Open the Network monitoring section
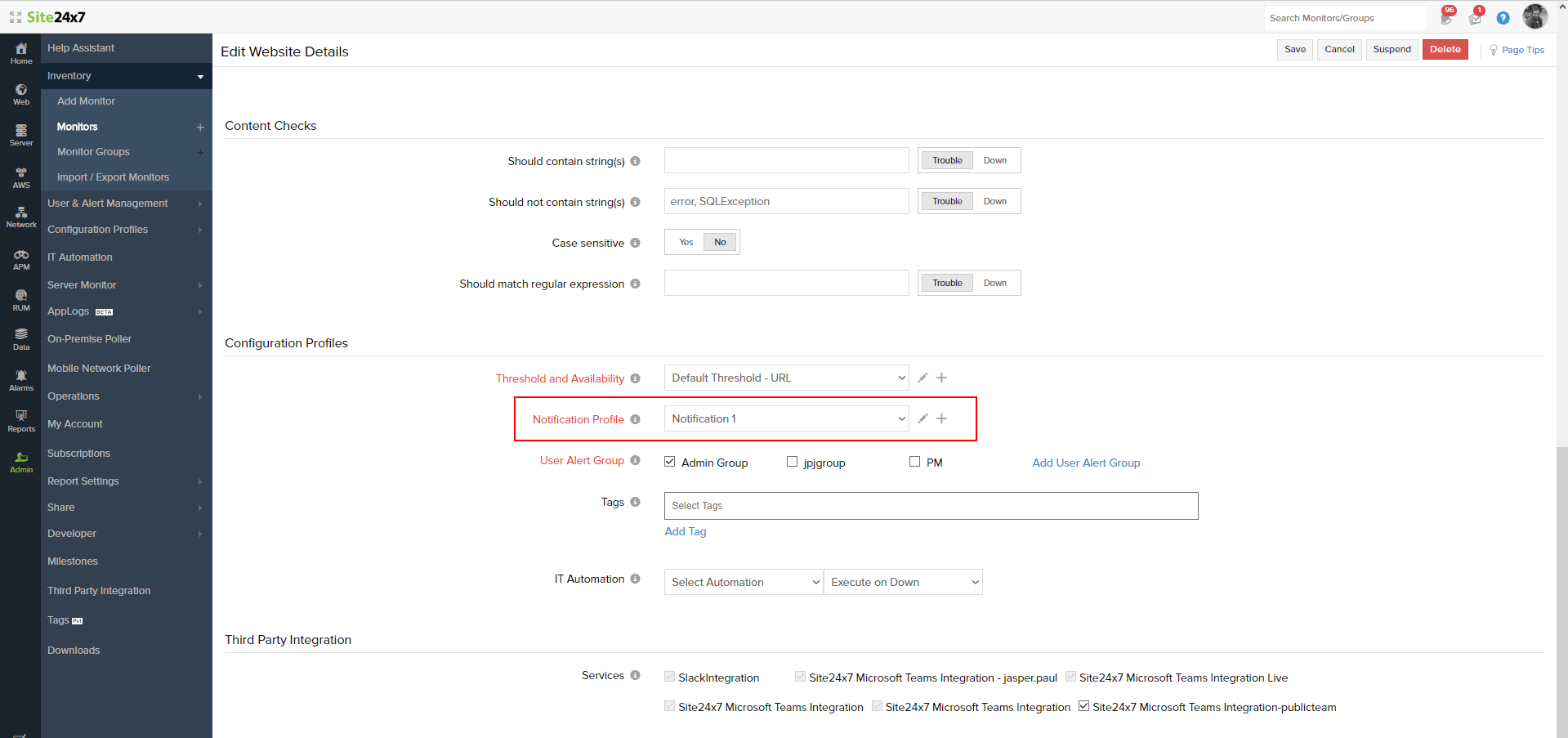This screenshot has height=738, width=1568. tap(20, 216)
